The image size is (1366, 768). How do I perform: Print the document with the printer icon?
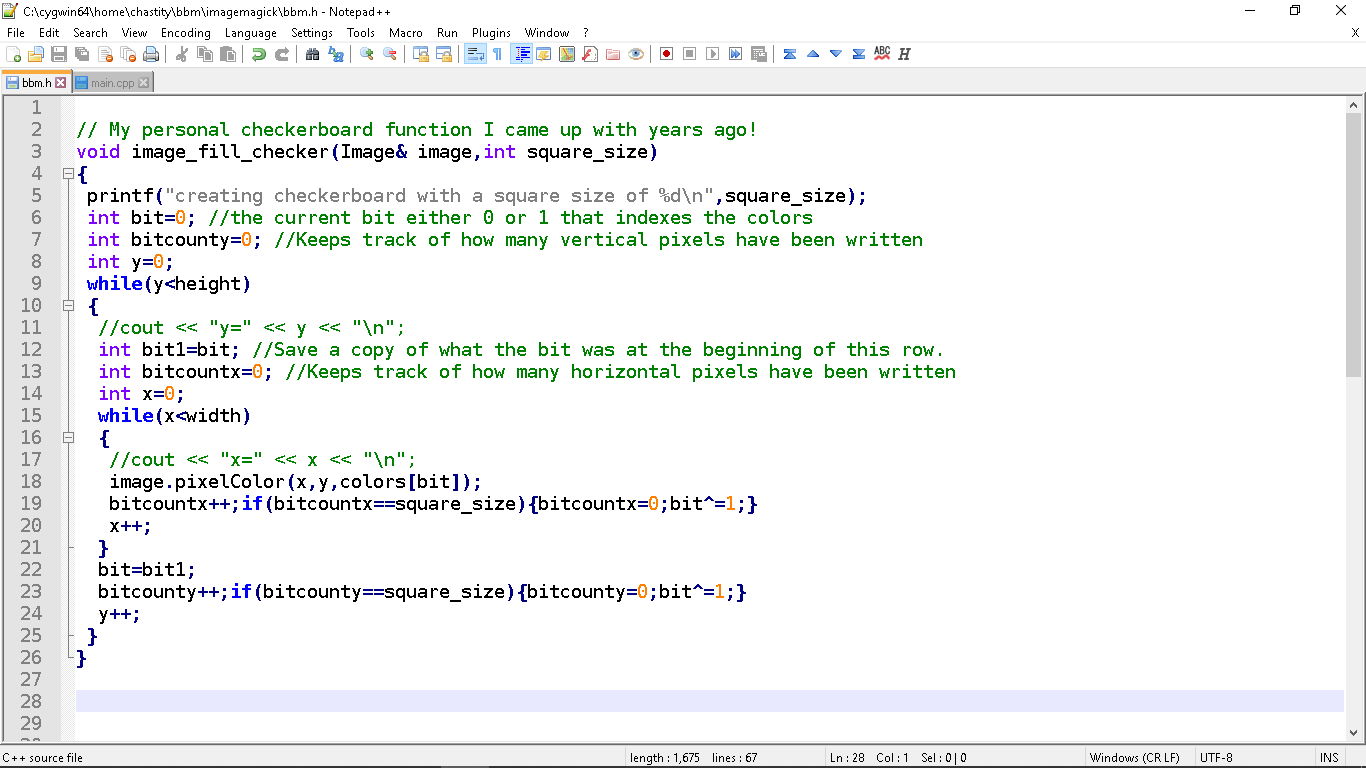(151, 54)
